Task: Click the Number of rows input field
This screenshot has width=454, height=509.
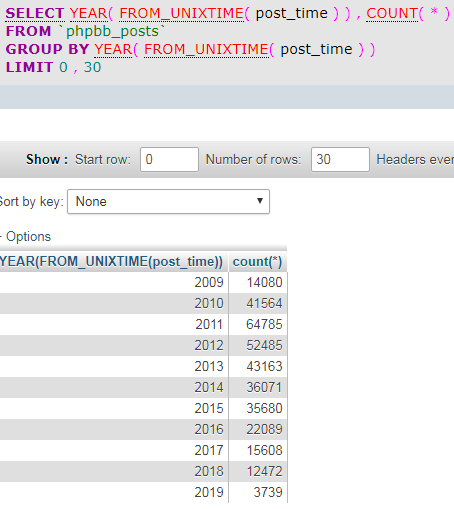Action: [340, 159]
